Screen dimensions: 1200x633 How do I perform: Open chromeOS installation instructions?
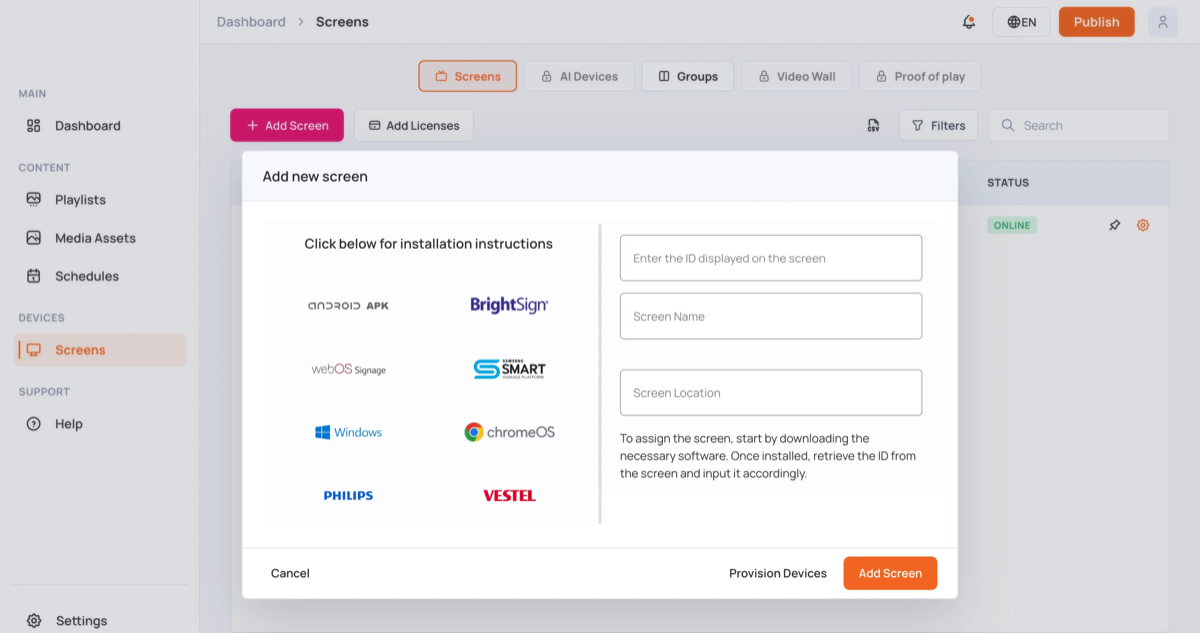point(509,432)
